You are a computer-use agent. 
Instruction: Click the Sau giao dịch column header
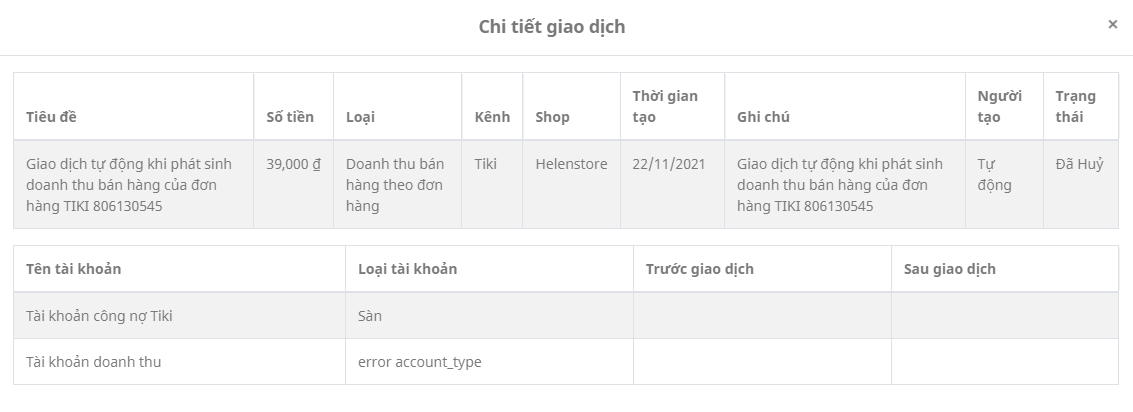949,269
